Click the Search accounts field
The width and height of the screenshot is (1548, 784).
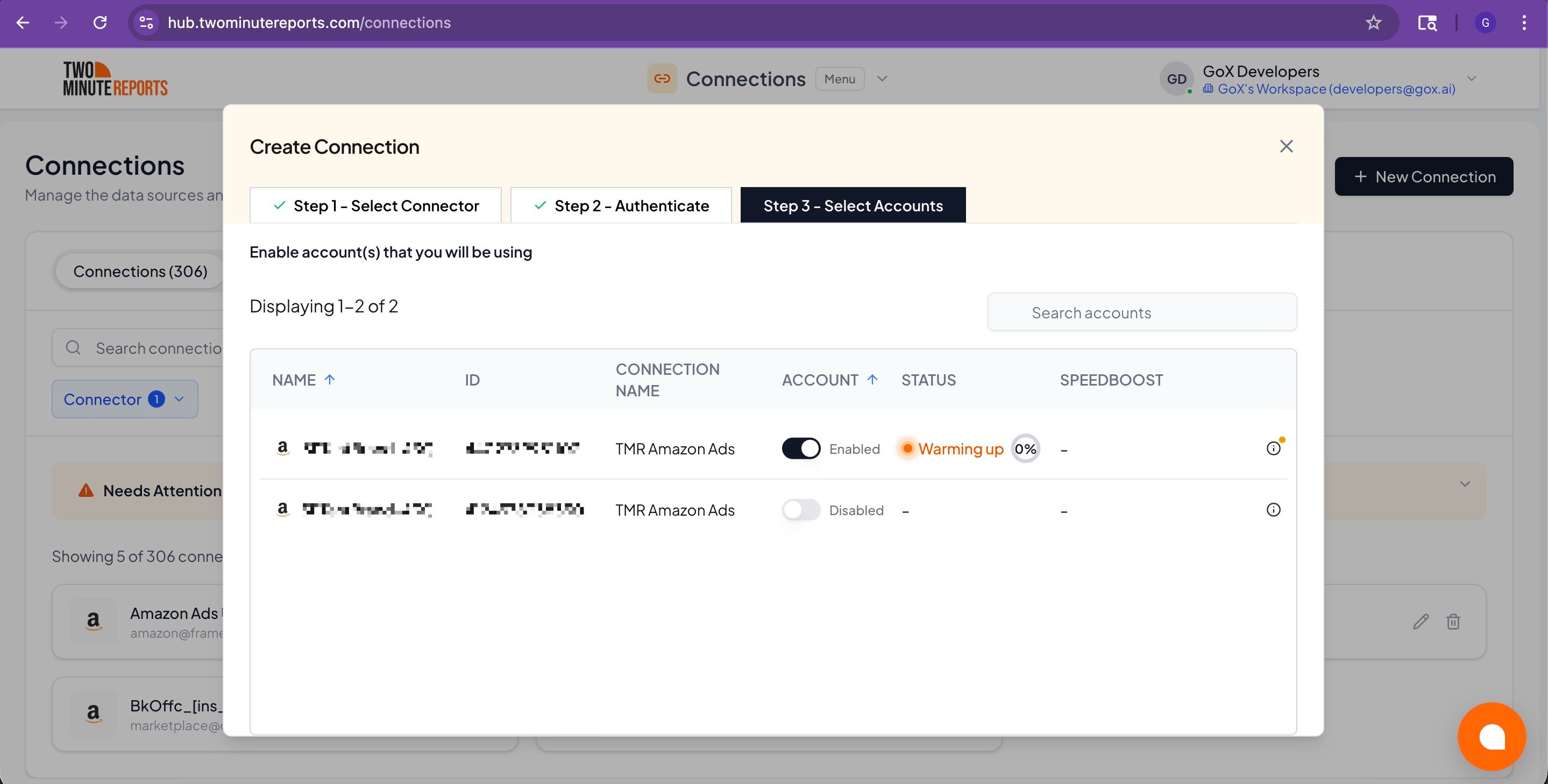point(1142,312)
